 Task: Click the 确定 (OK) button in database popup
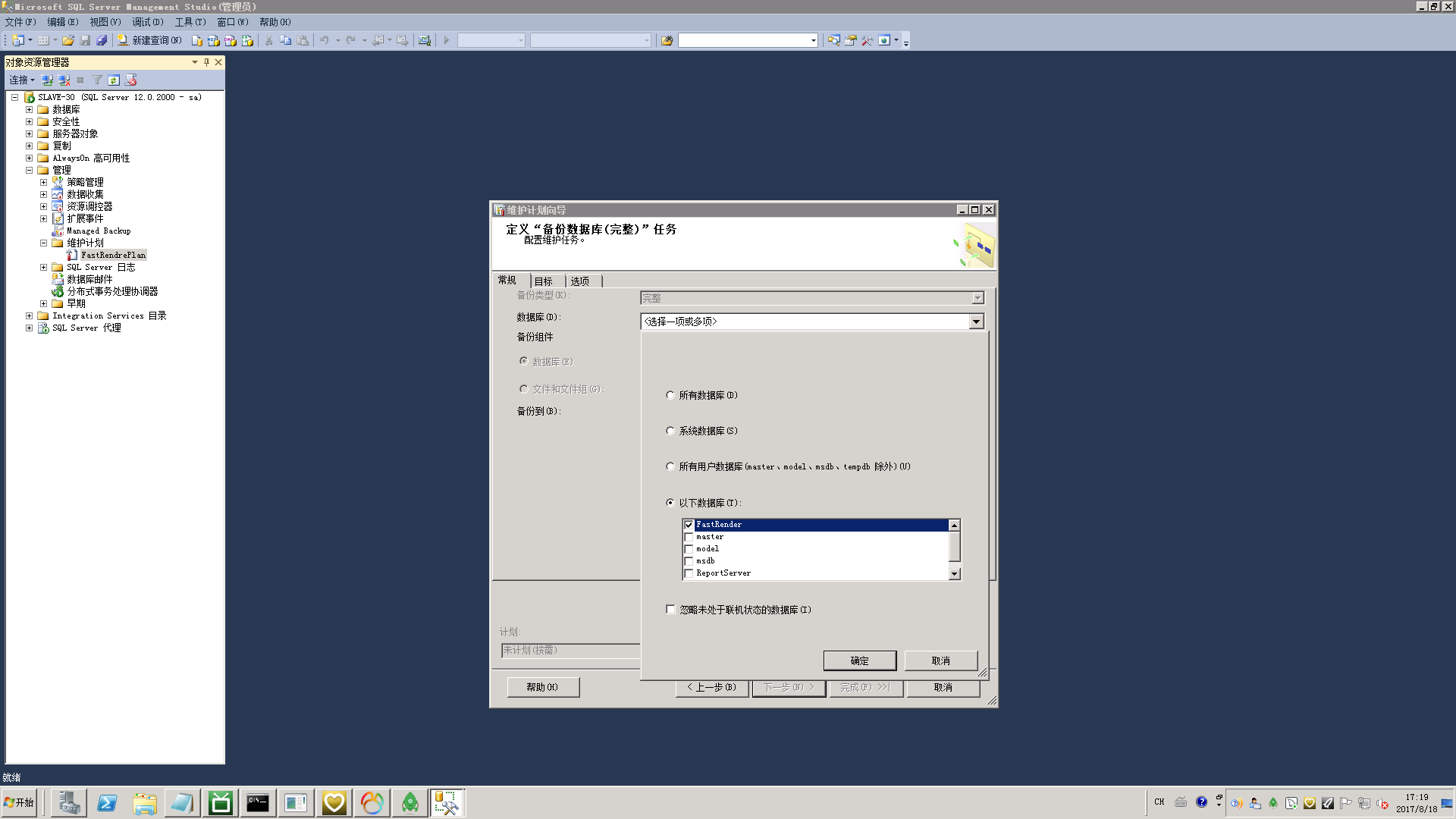[859, 661]
